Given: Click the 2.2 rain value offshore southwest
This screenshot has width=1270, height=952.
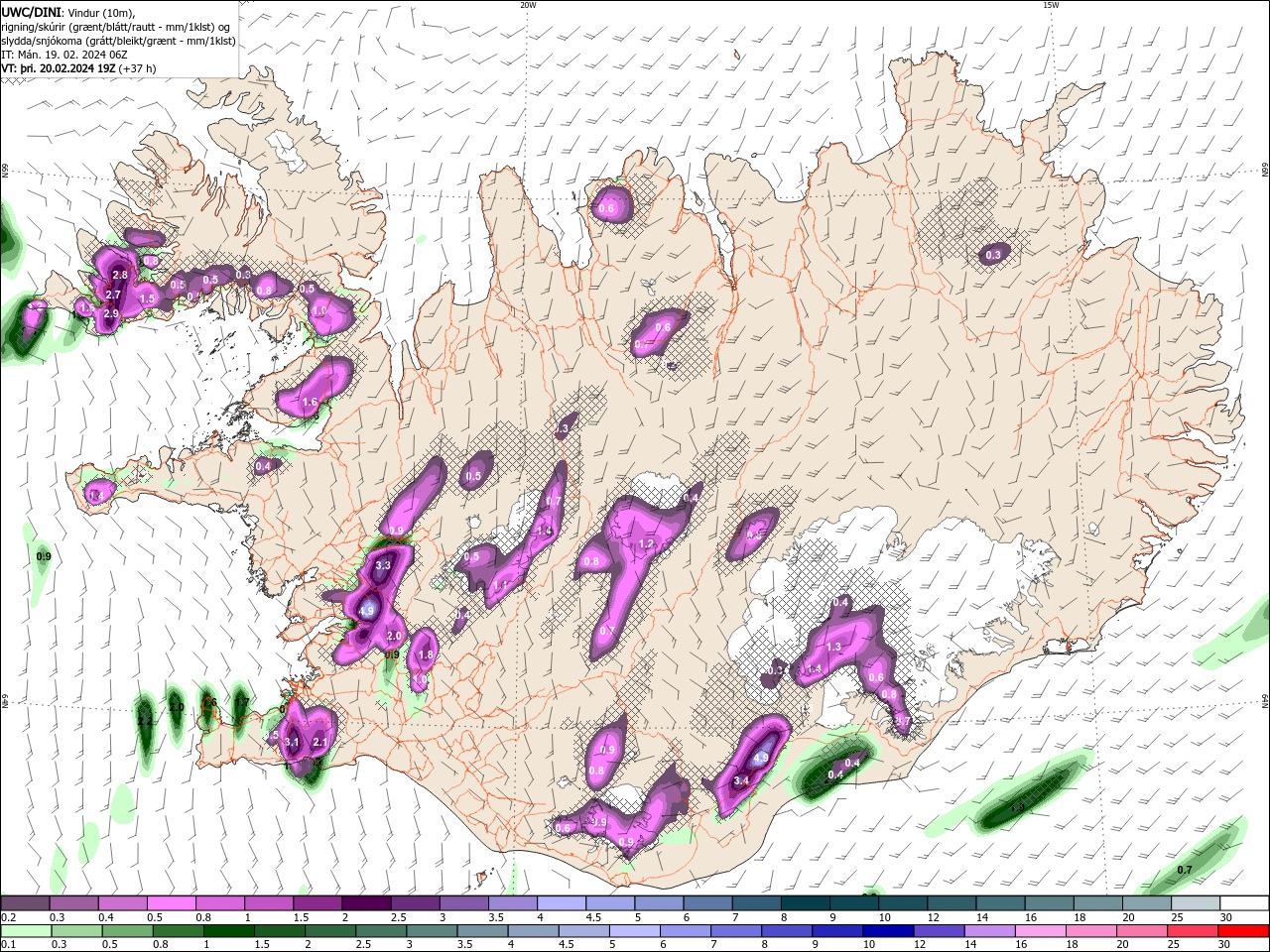Looking at the screenshot, I should click(x=146, y=721).
